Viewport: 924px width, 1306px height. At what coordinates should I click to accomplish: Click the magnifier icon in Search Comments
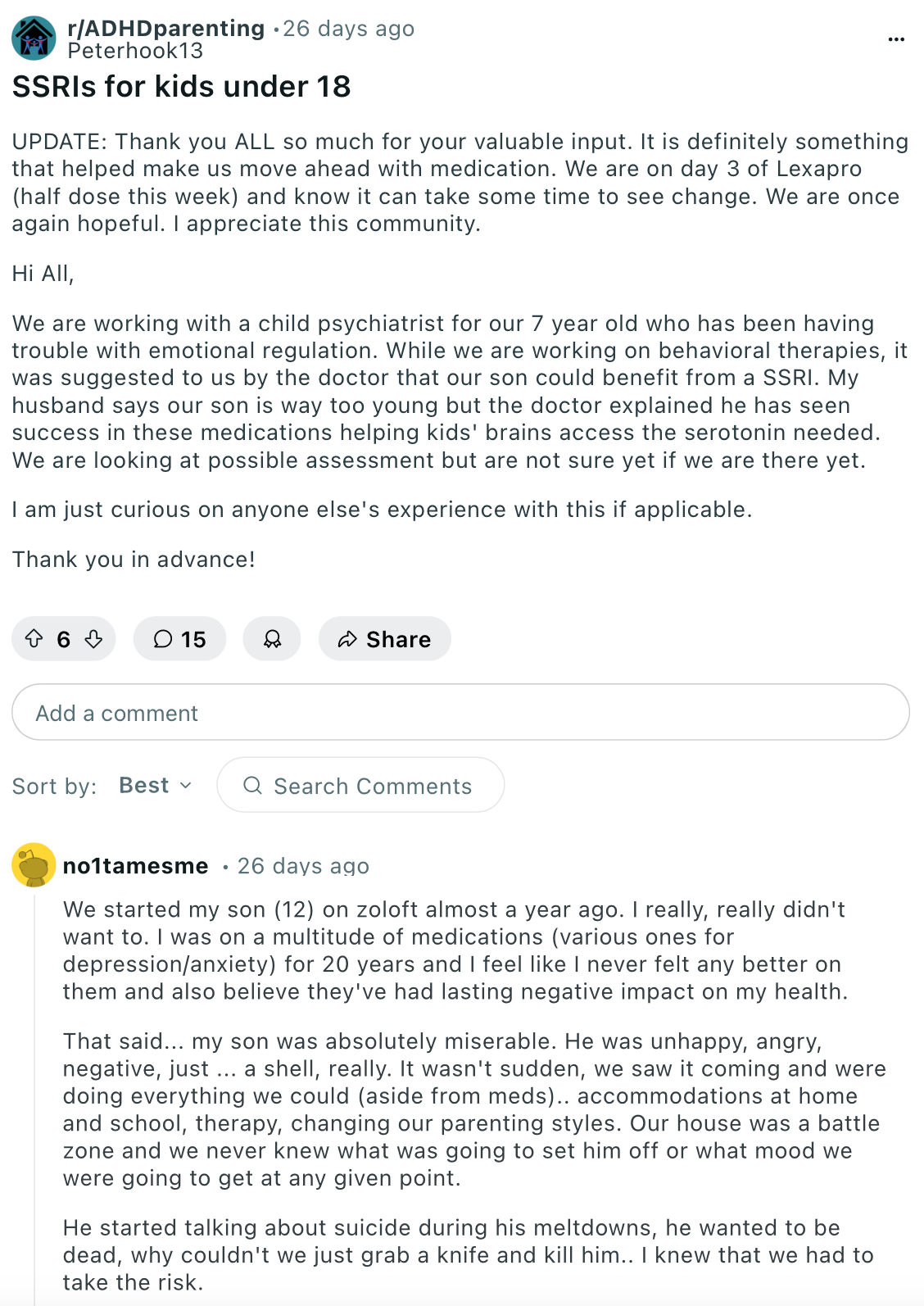point(253,785)
